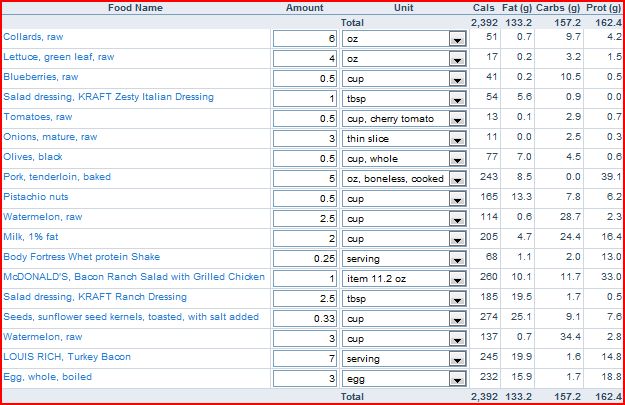Open the Blueberries, raw link

pyautogui.click(x=41, y=77)
